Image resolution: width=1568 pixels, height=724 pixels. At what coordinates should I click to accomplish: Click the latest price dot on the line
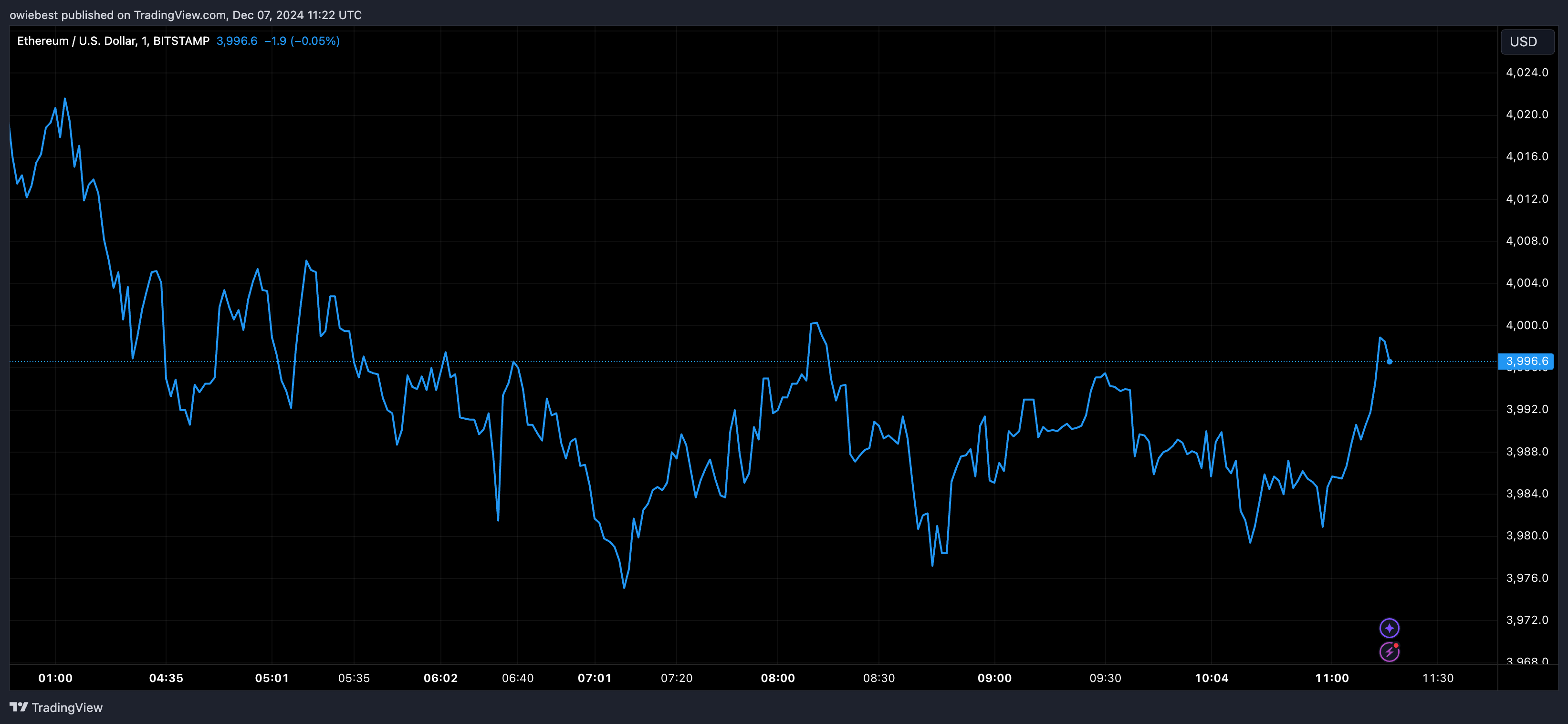click(x=1389, y=362)
